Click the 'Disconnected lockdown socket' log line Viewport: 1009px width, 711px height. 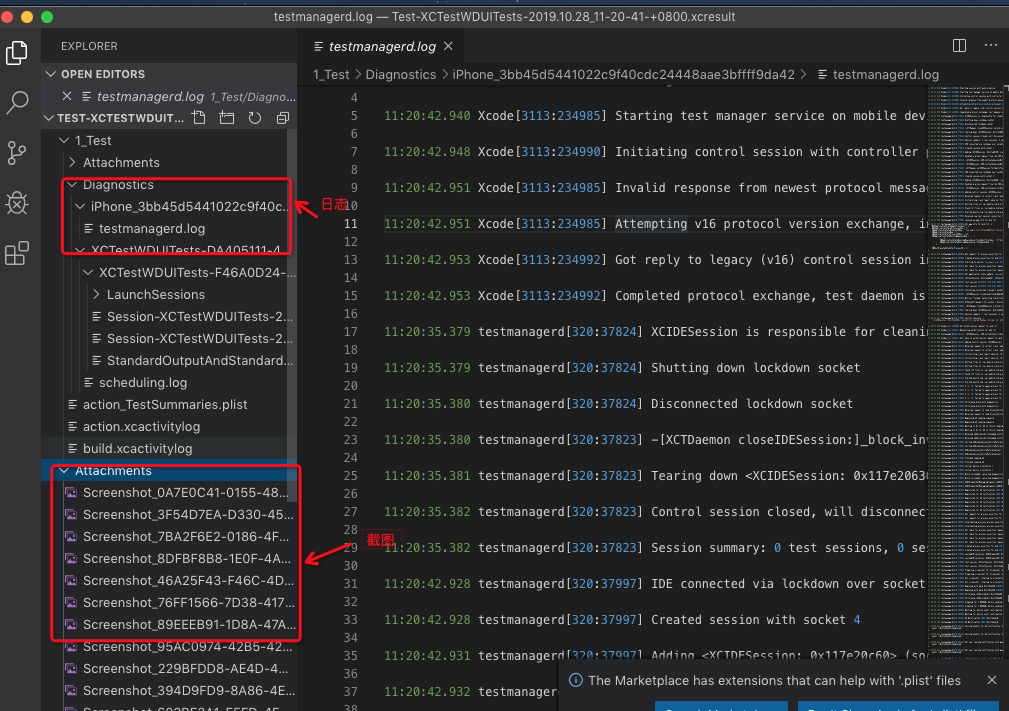pyautogui.click(x=752, y=404)
